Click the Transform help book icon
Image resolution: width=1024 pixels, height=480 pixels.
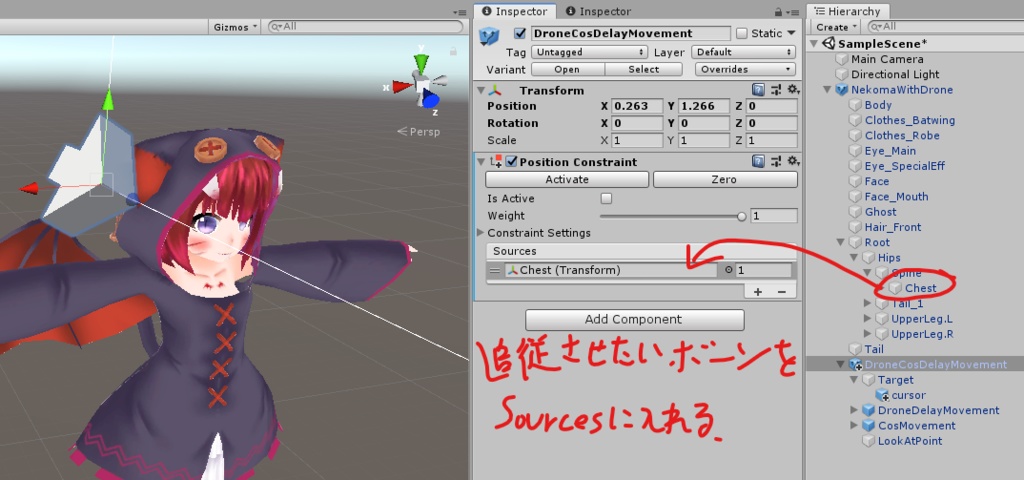coord(758,90)
